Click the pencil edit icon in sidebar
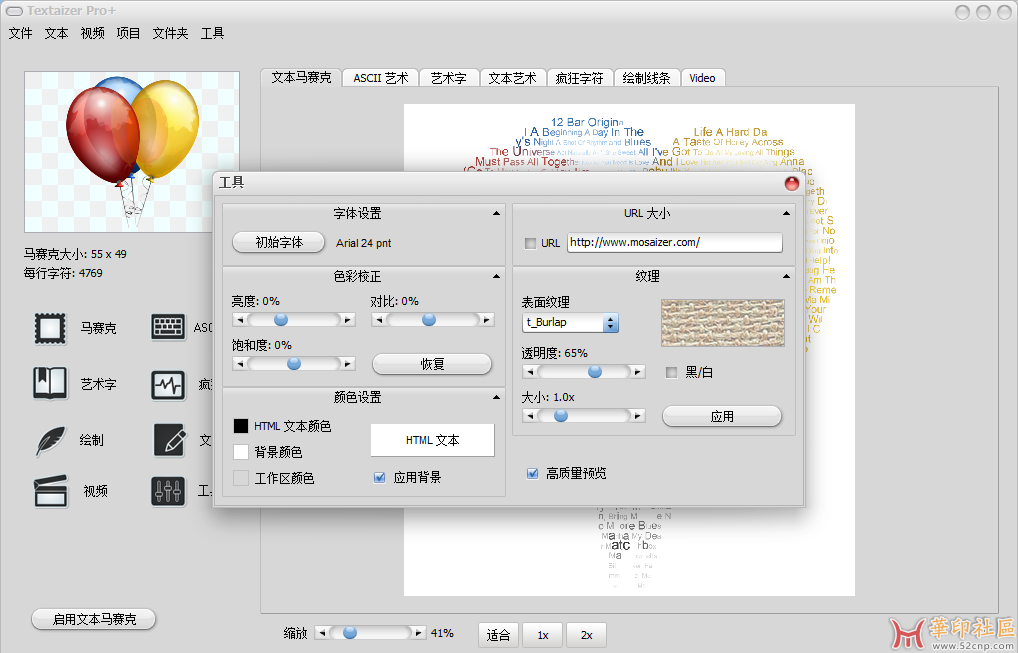The width and height of the screenshot is (1018, 653). [168, 440]
